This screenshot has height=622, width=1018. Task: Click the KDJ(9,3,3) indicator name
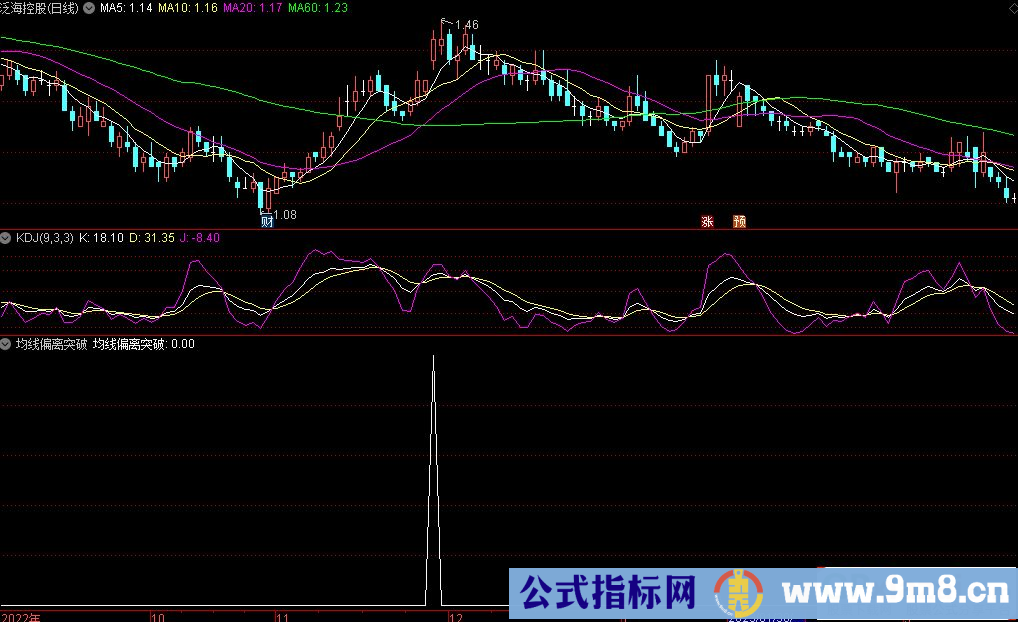pos(45,238)
